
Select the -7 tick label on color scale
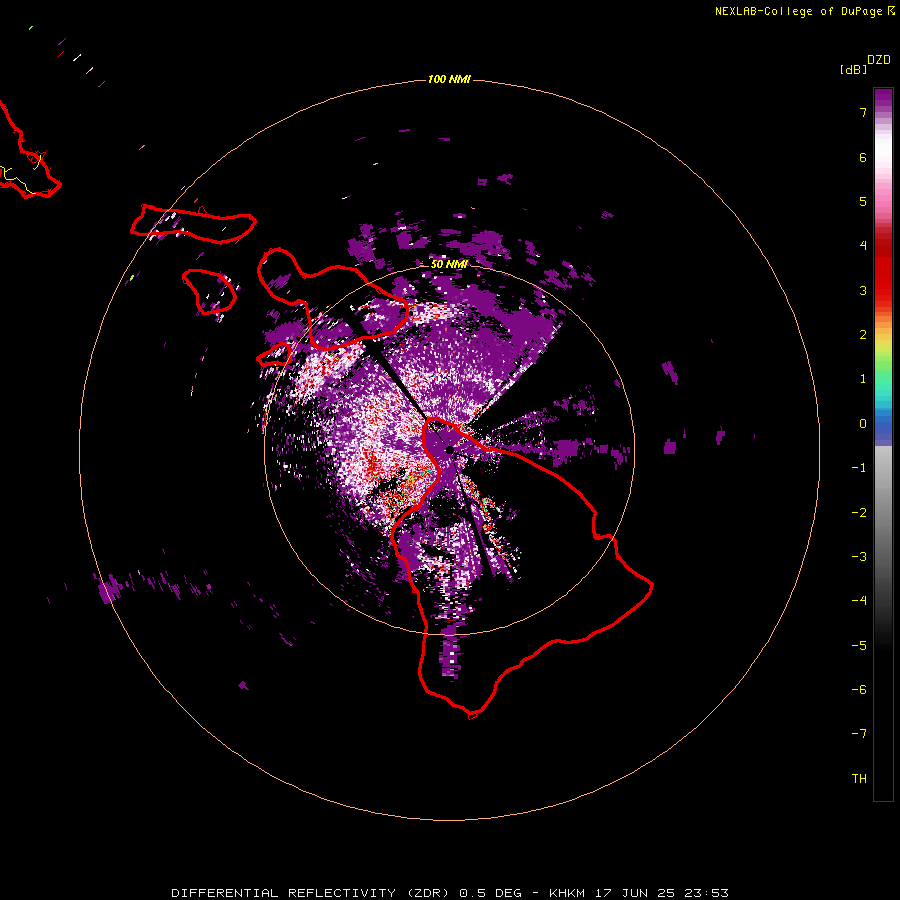pyautogui.click(x=859, y=734)
